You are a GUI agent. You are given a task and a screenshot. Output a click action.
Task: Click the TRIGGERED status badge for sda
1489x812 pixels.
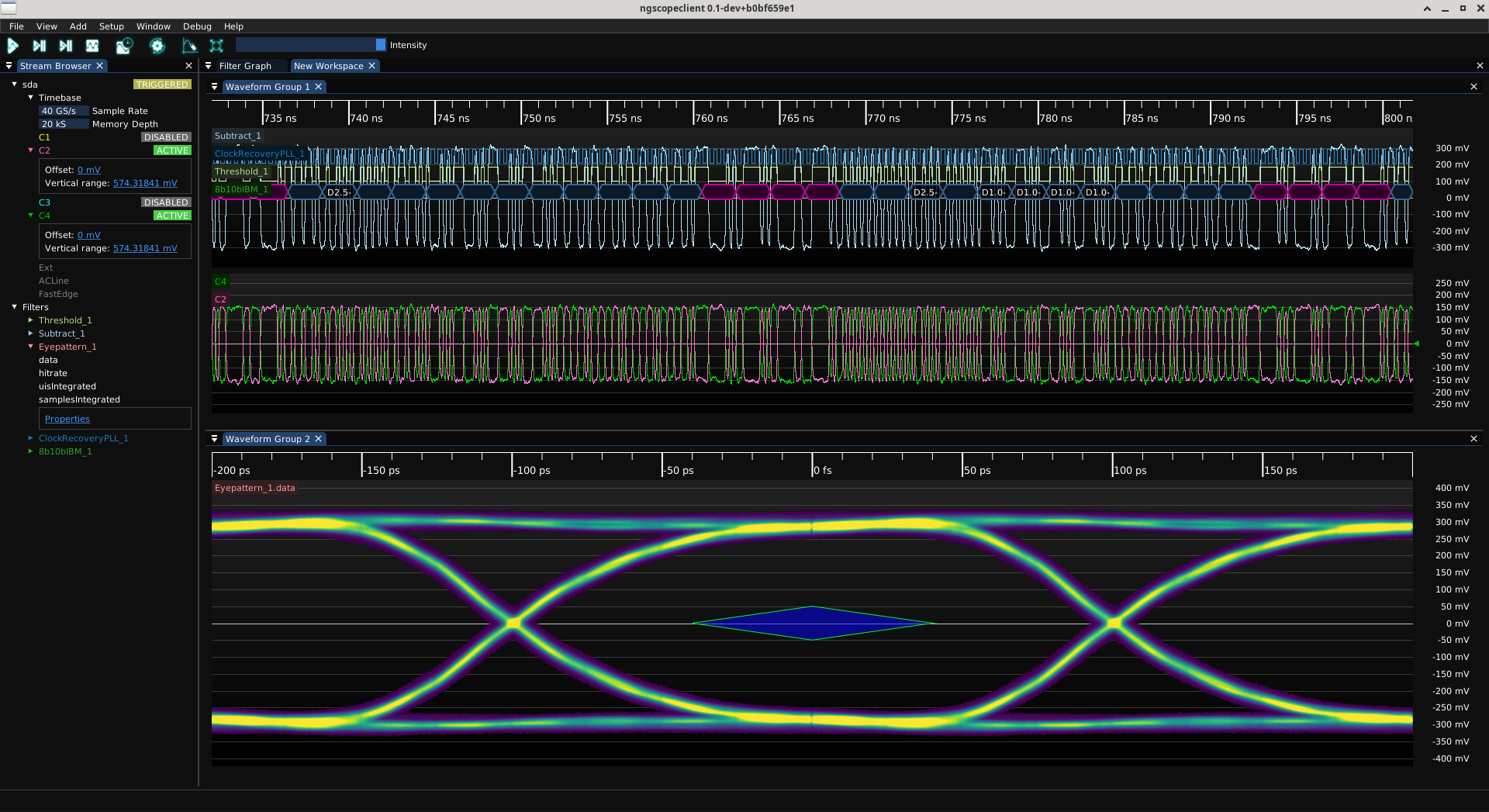(x=162, y=85)
